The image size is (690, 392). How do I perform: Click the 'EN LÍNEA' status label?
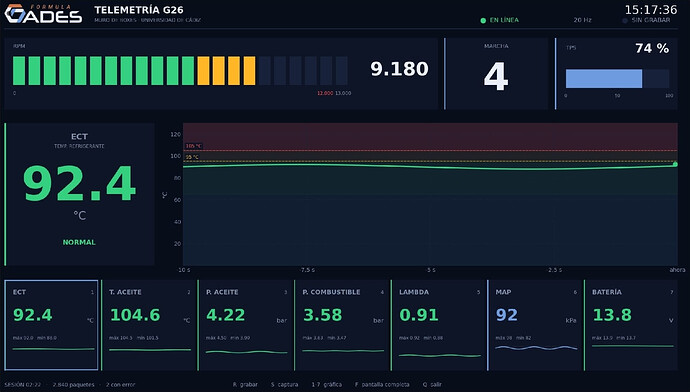pyautogui.click(x=504, y=20)
